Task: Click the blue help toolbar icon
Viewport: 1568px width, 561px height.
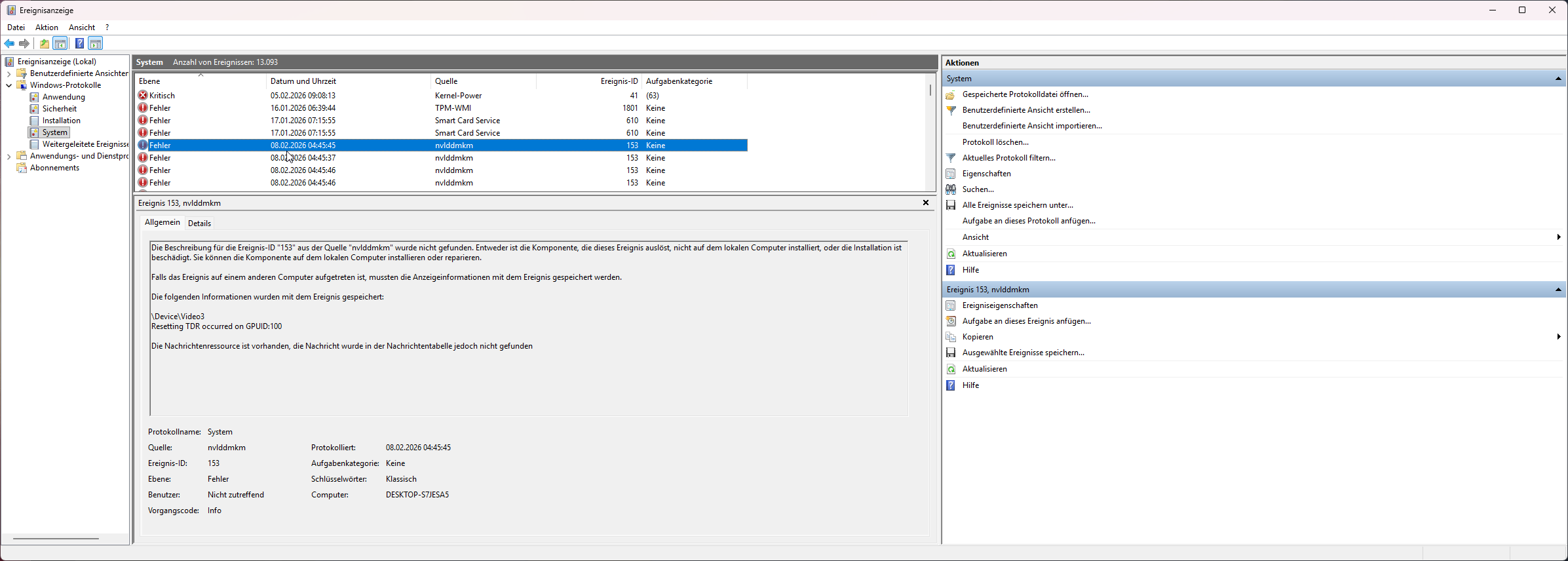Action: (79, 44)
